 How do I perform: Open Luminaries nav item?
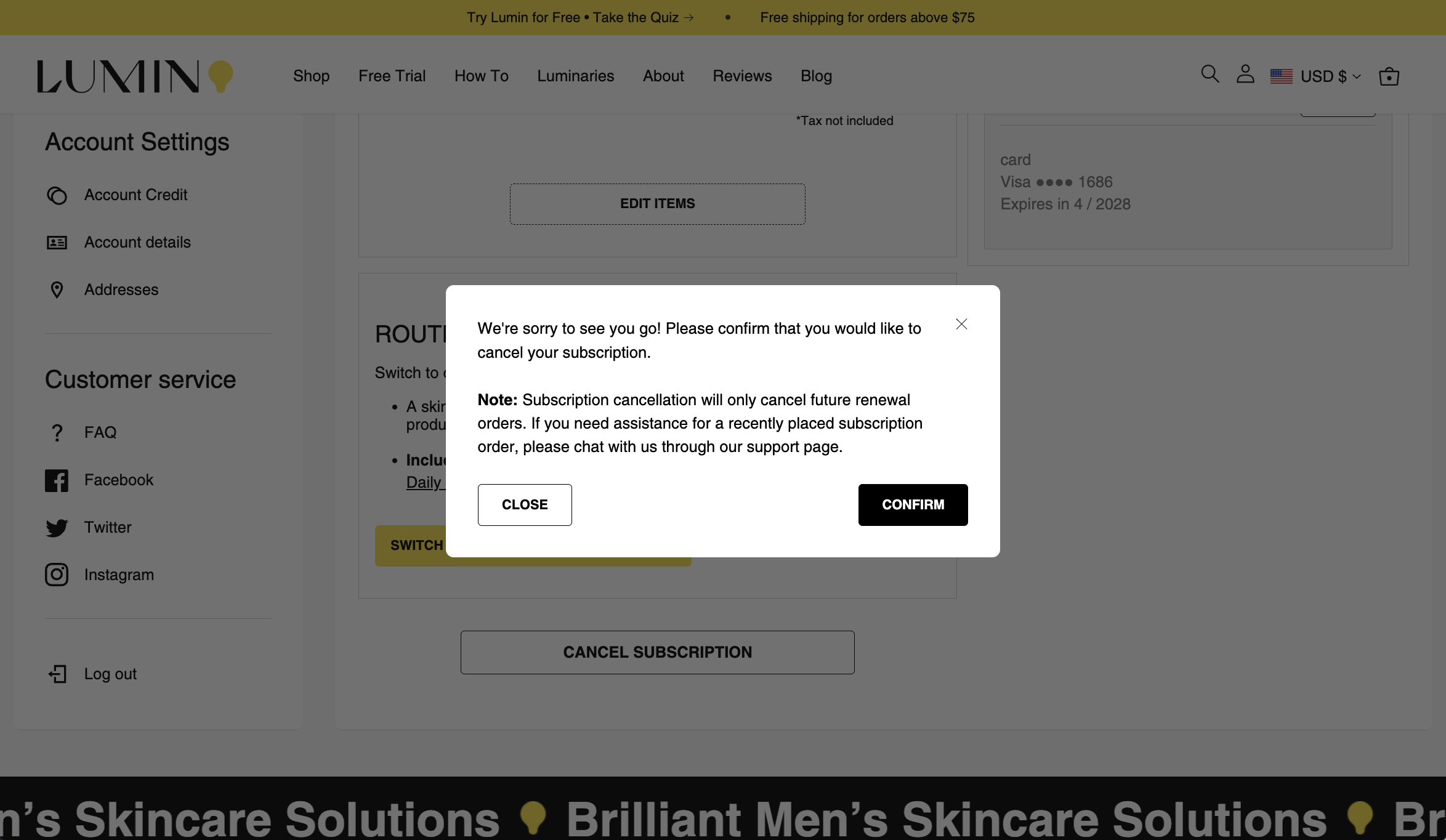coord(575,76)
